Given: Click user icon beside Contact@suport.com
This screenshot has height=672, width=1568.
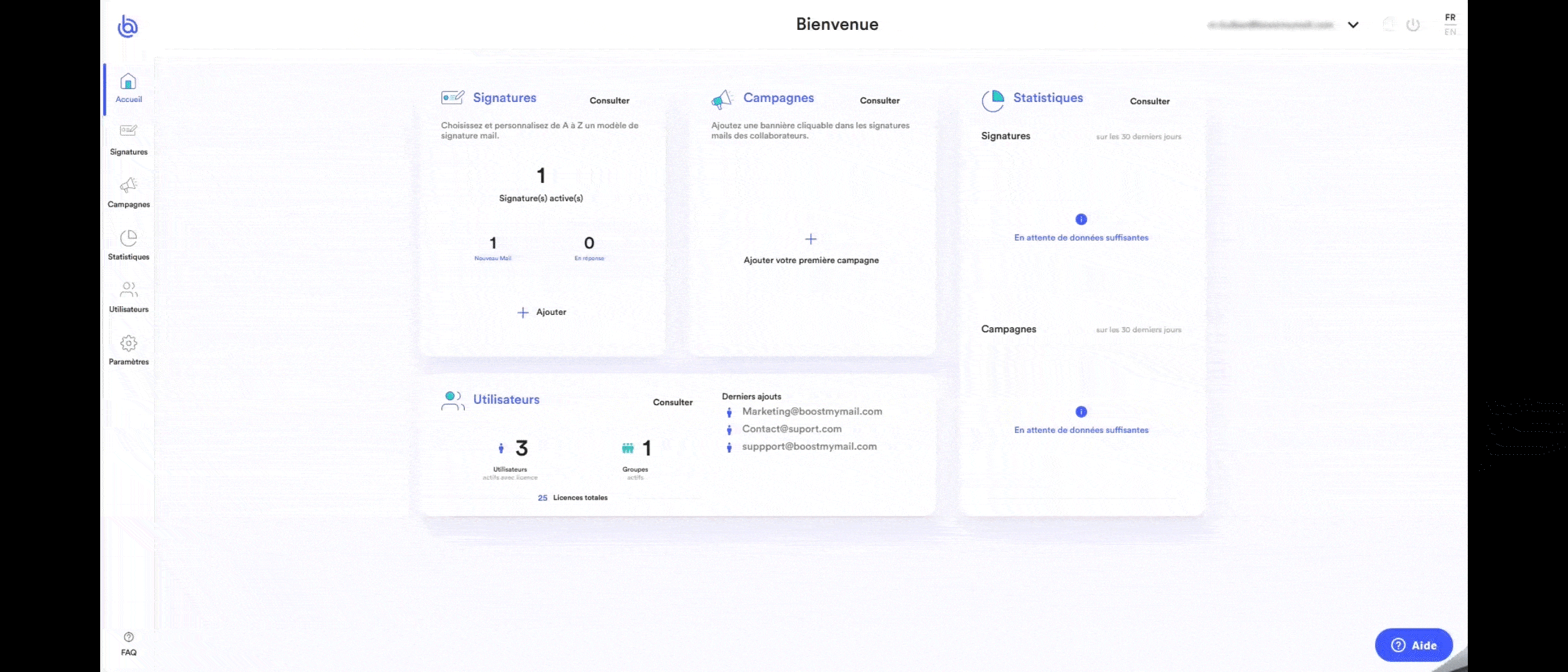Looking at the screenshot, I should (729, 429).
